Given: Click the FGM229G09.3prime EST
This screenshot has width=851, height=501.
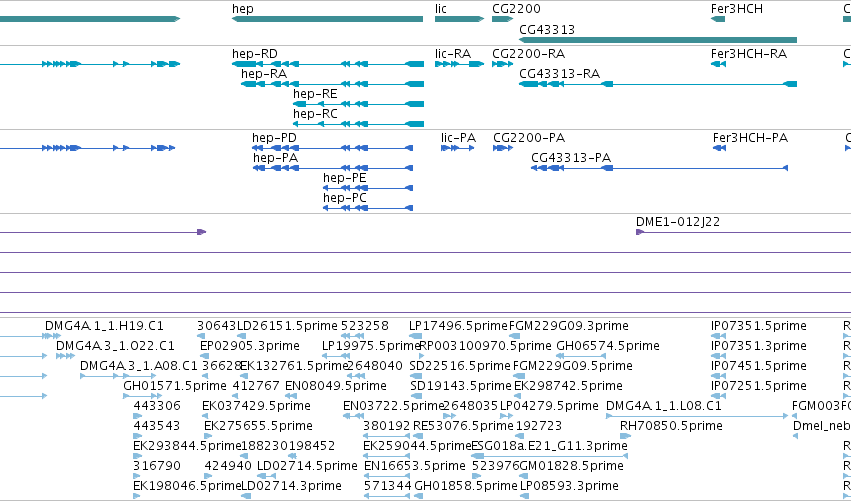Looking at the screenshot, I should pyautogui.click(x=513, y=336).
